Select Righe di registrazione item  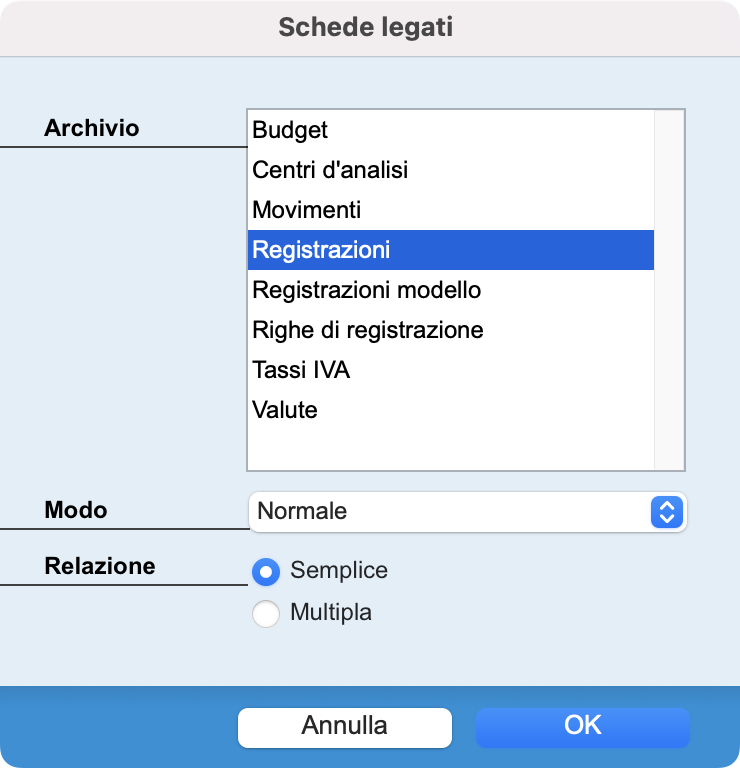pos(451,330)
